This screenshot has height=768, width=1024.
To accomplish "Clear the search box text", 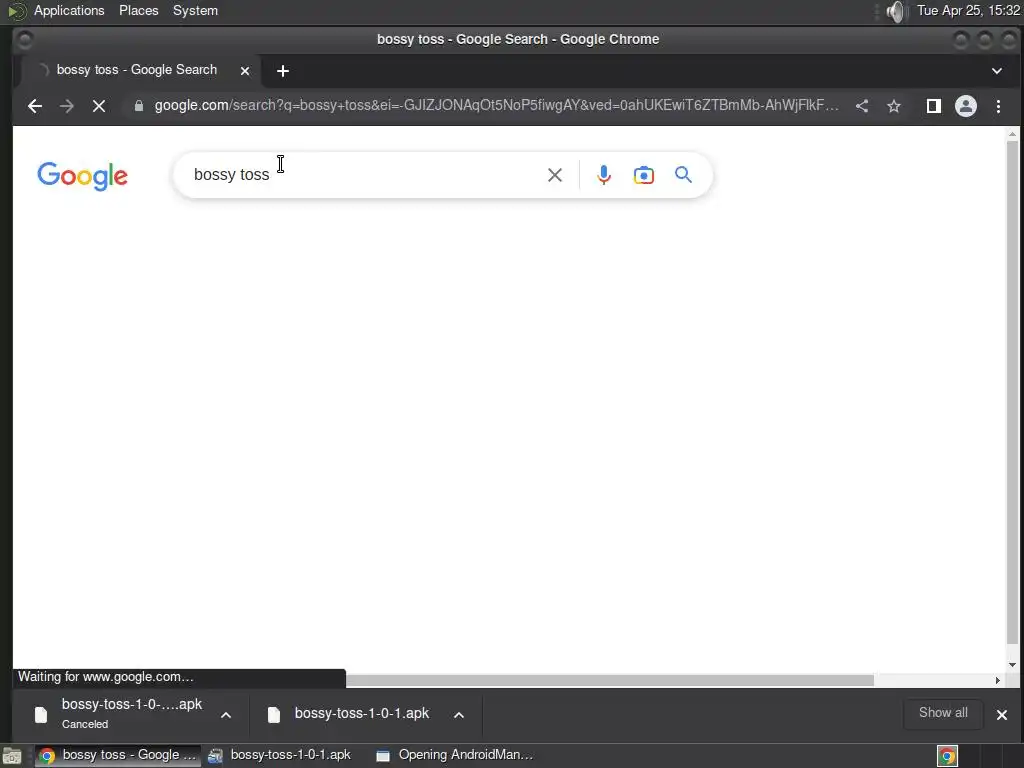I will click(x=554, y=175).
